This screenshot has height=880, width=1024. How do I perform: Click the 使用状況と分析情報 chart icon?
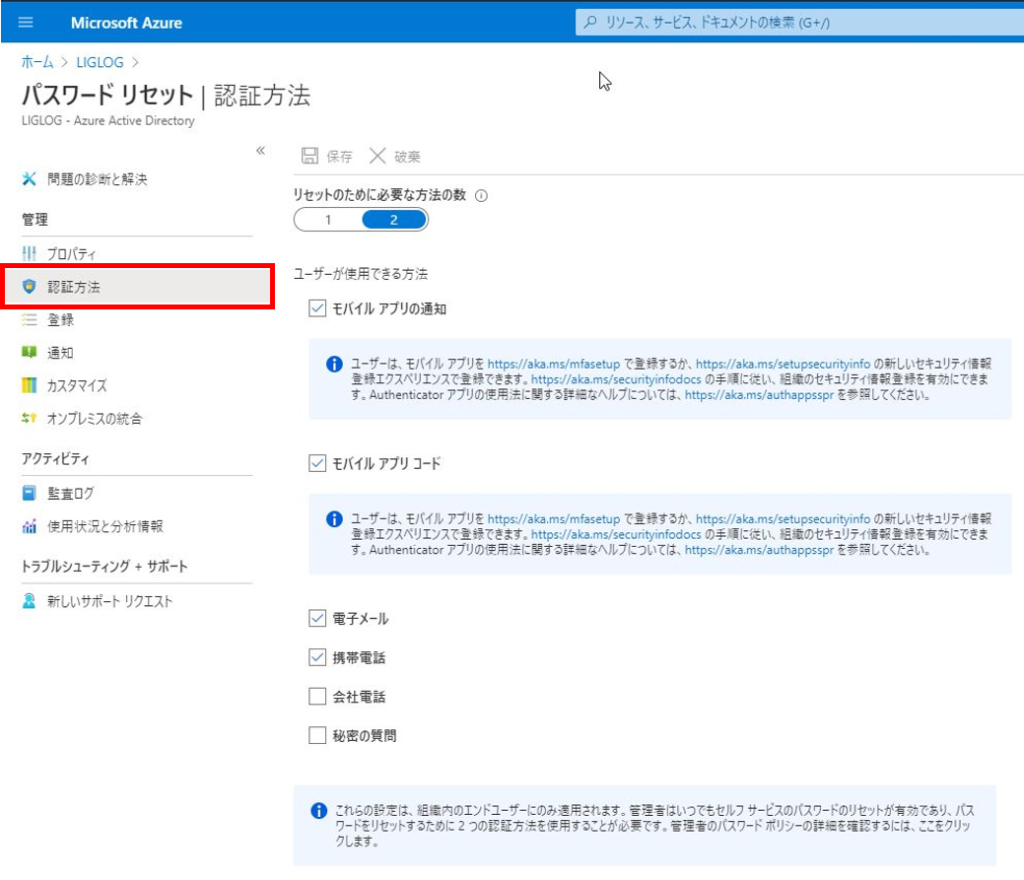(x=29, y=526)
